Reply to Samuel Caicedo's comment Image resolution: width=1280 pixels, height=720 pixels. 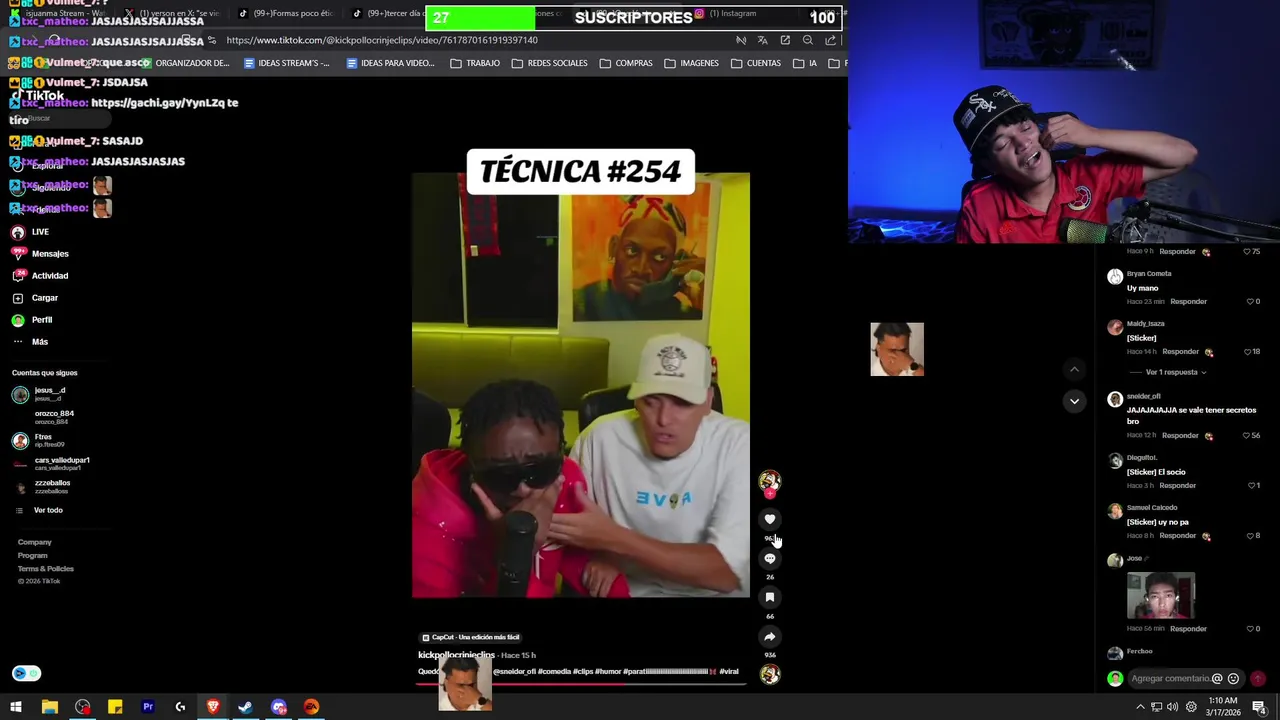pos(1177,535)
